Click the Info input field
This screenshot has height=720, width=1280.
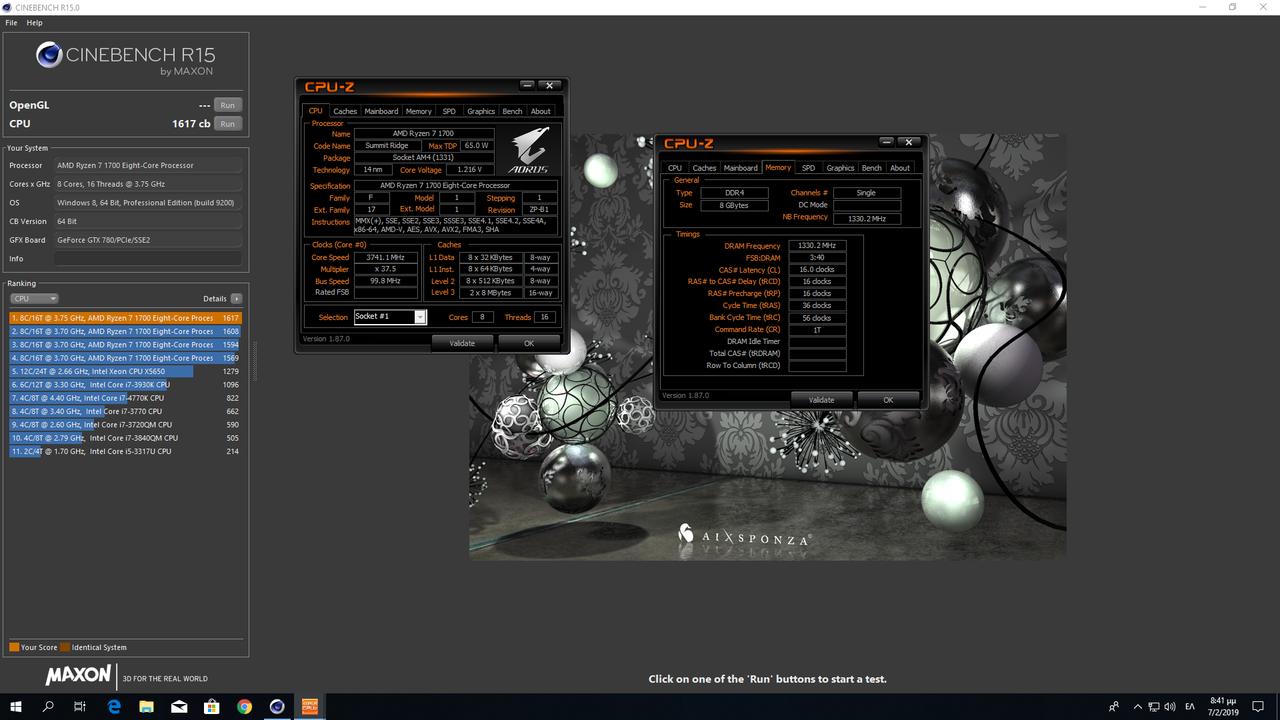point(148,259)
